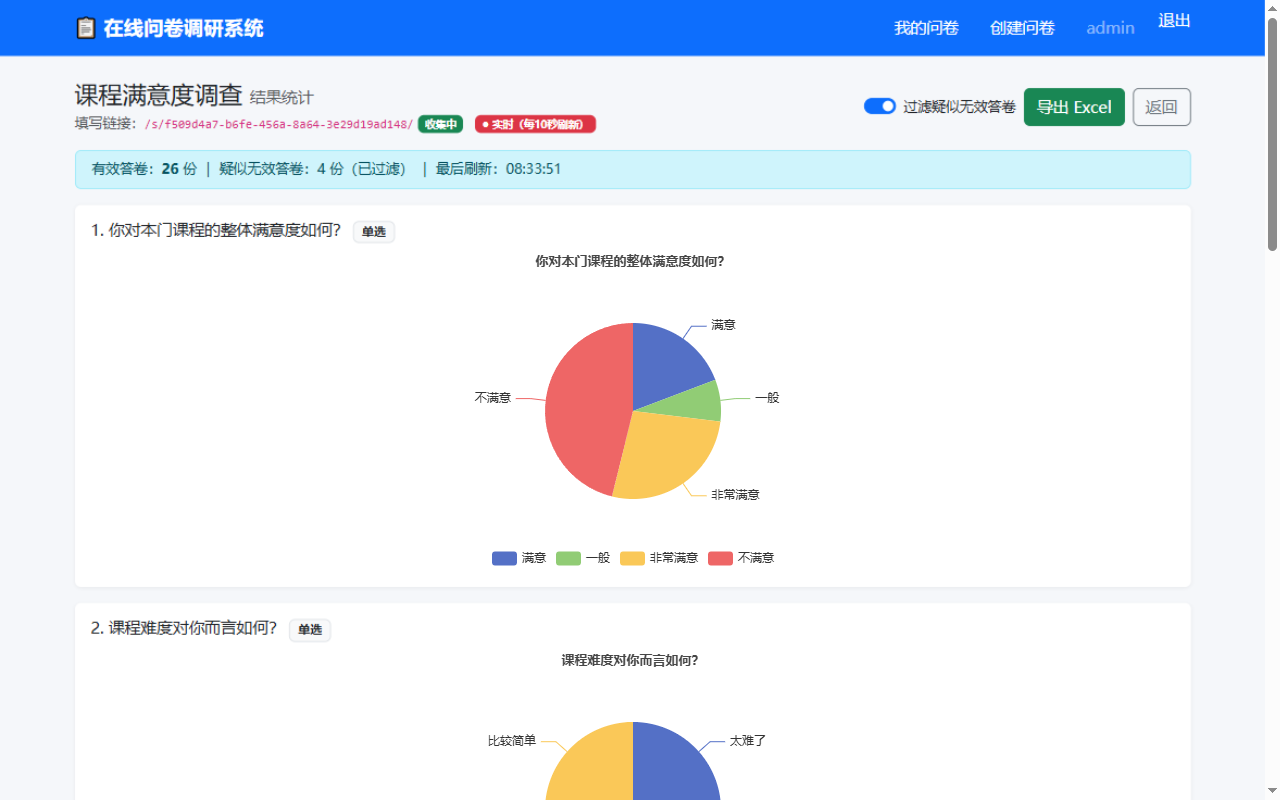Click the 比较简单 label on chart 2

(x=512, y=741)
